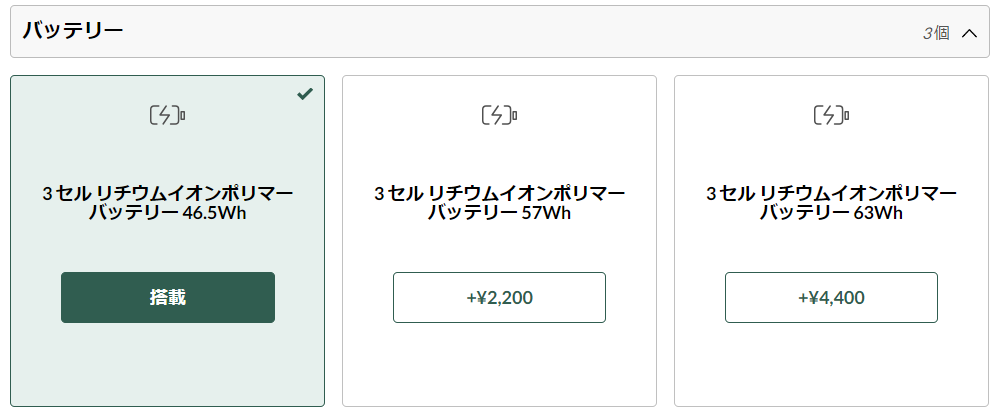This screenshot has height=413, width=990.
Task: Click the battery icon in the 57Wh card
Action: 499,115
